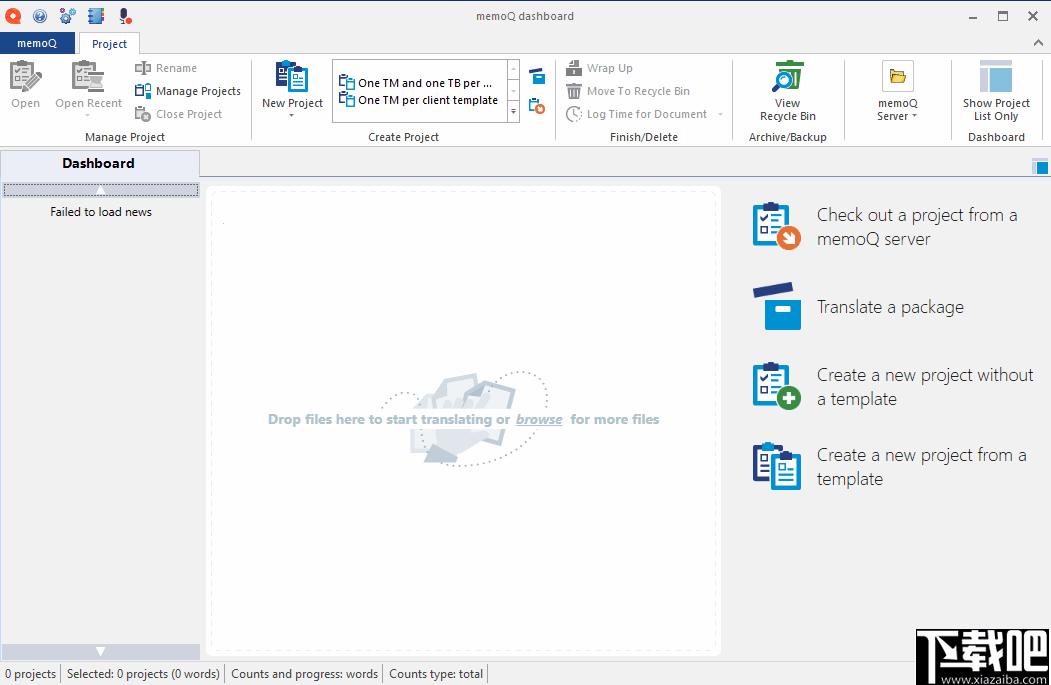Click the New Project icon

292,76
